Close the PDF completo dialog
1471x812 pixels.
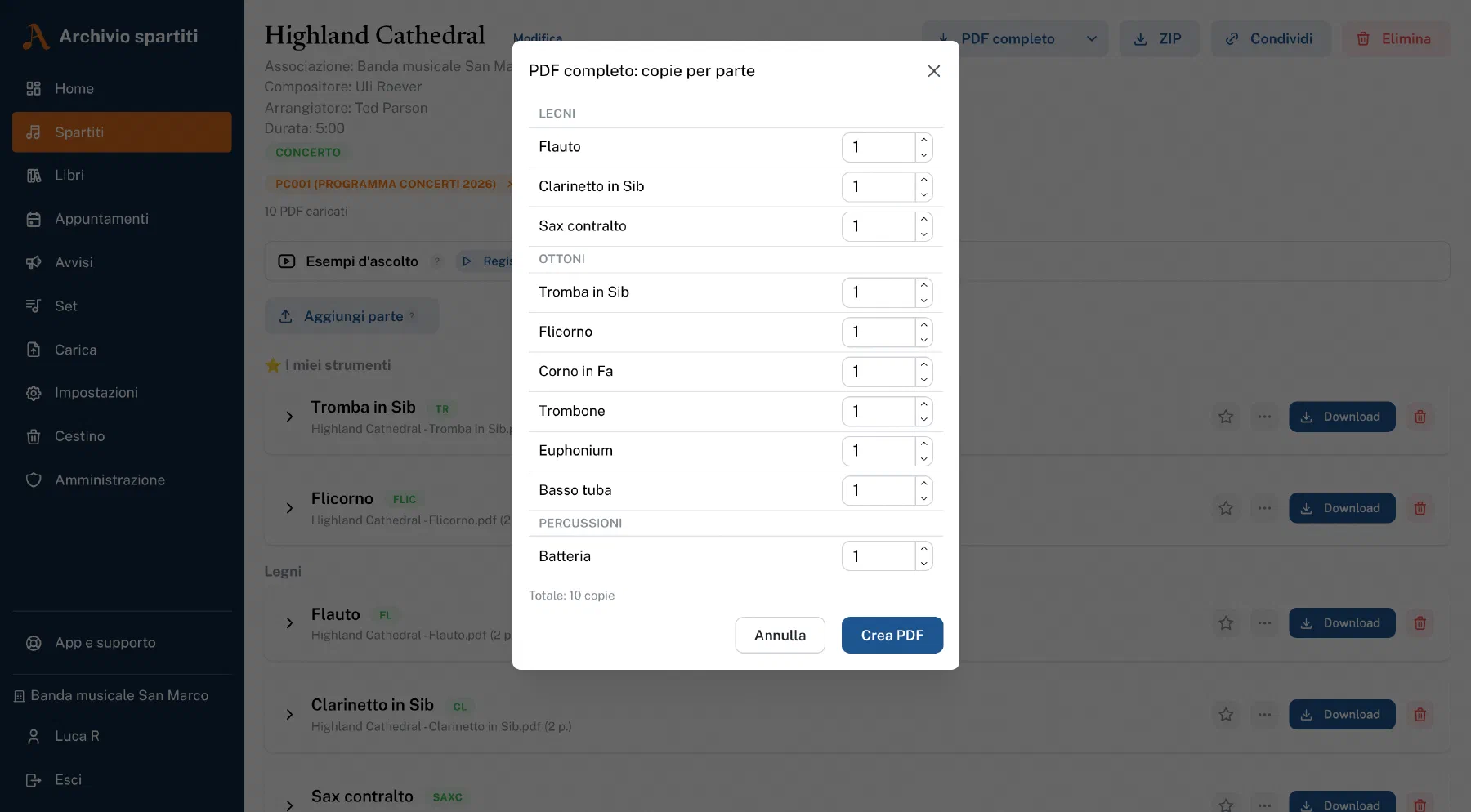933,71
